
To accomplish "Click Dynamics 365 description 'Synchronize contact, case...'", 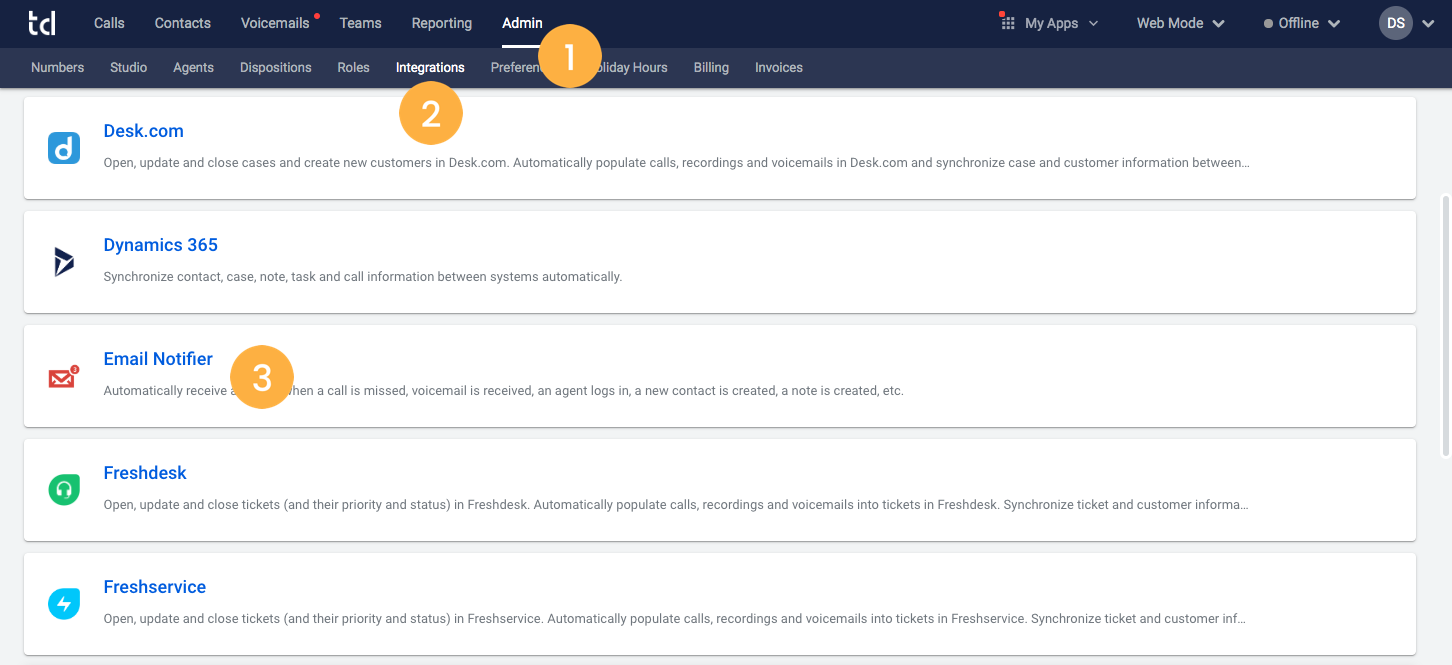I will click(x=363, y=276).
